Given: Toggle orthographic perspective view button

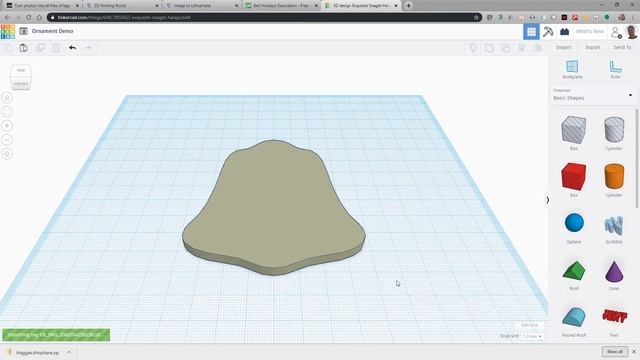Looking at the screenshot, I should point(7,154).
